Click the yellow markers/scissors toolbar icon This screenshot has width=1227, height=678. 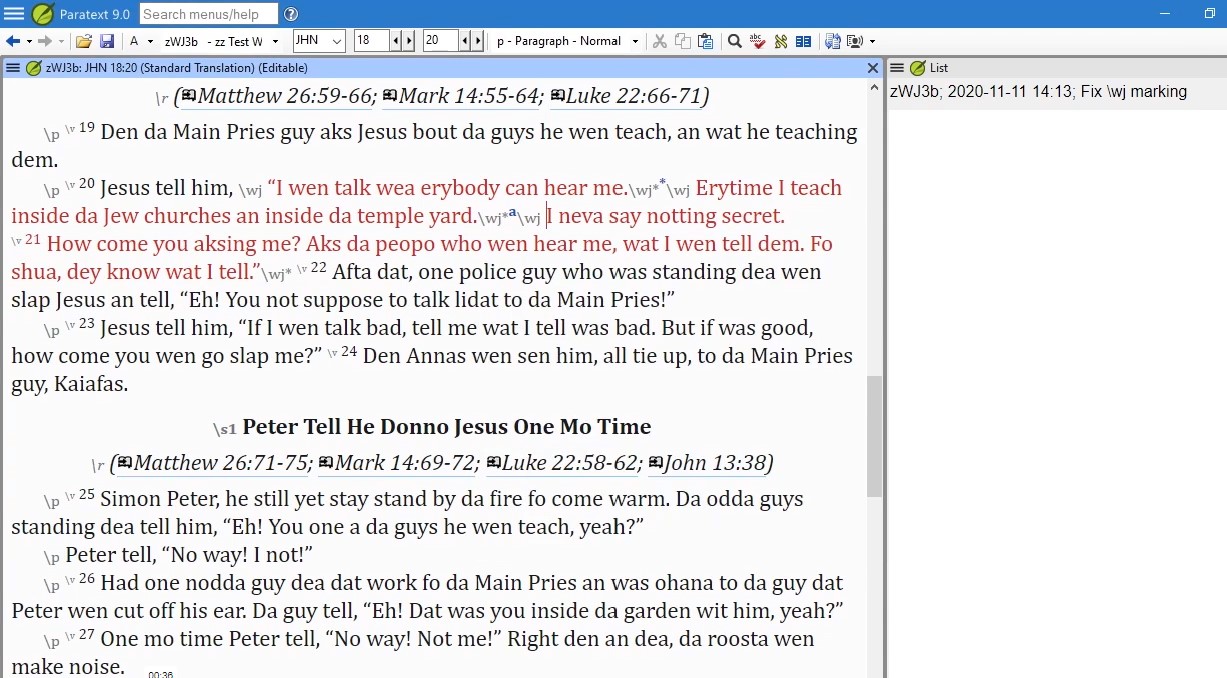pos(781,41)
